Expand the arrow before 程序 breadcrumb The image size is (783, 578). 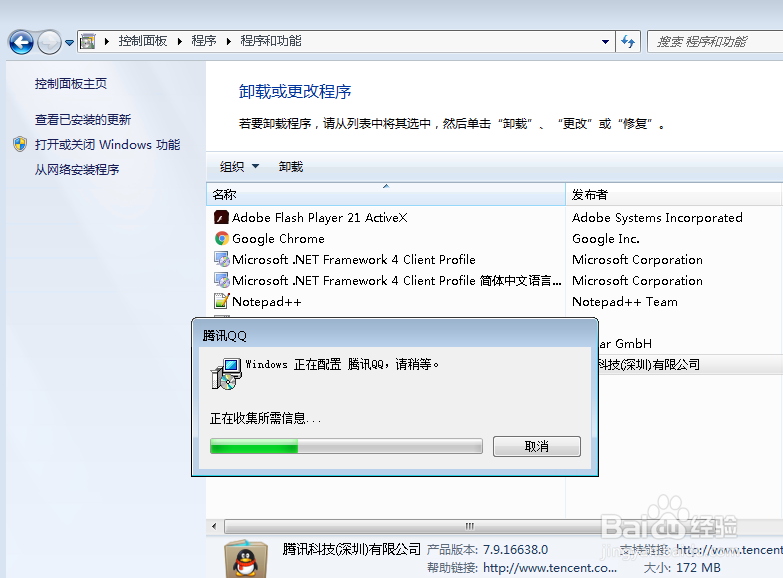click(x=180, y=41)
